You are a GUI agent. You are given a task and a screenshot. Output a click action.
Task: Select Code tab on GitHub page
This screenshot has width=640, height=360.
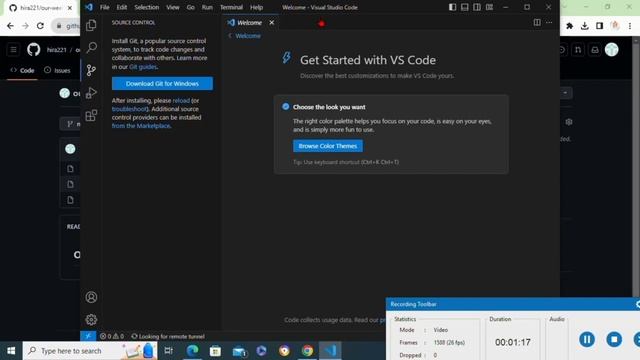pos(22,70)
